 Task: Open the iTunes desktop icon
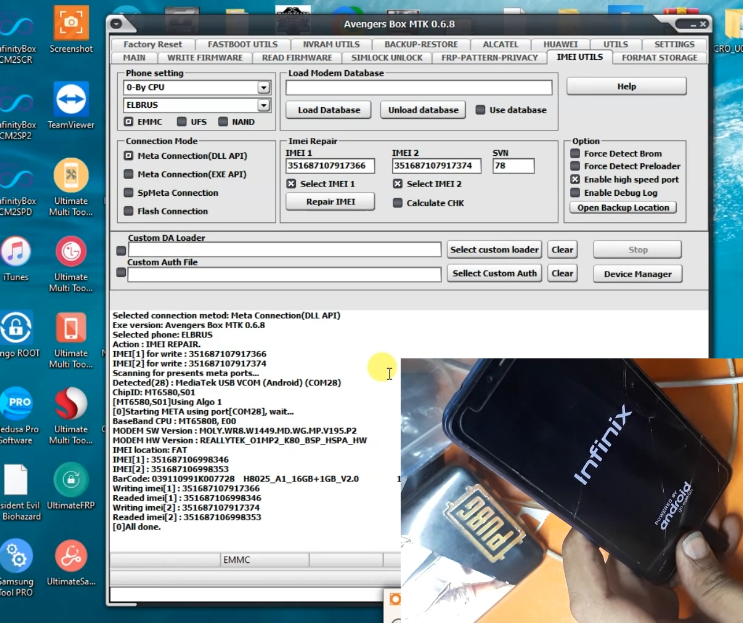(x=16, y=259)
